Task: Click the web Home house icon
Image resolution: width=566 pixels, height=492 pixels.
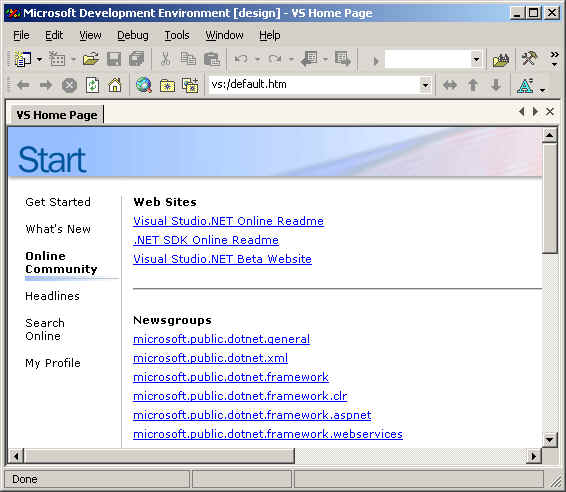Action: click(115, 85)
